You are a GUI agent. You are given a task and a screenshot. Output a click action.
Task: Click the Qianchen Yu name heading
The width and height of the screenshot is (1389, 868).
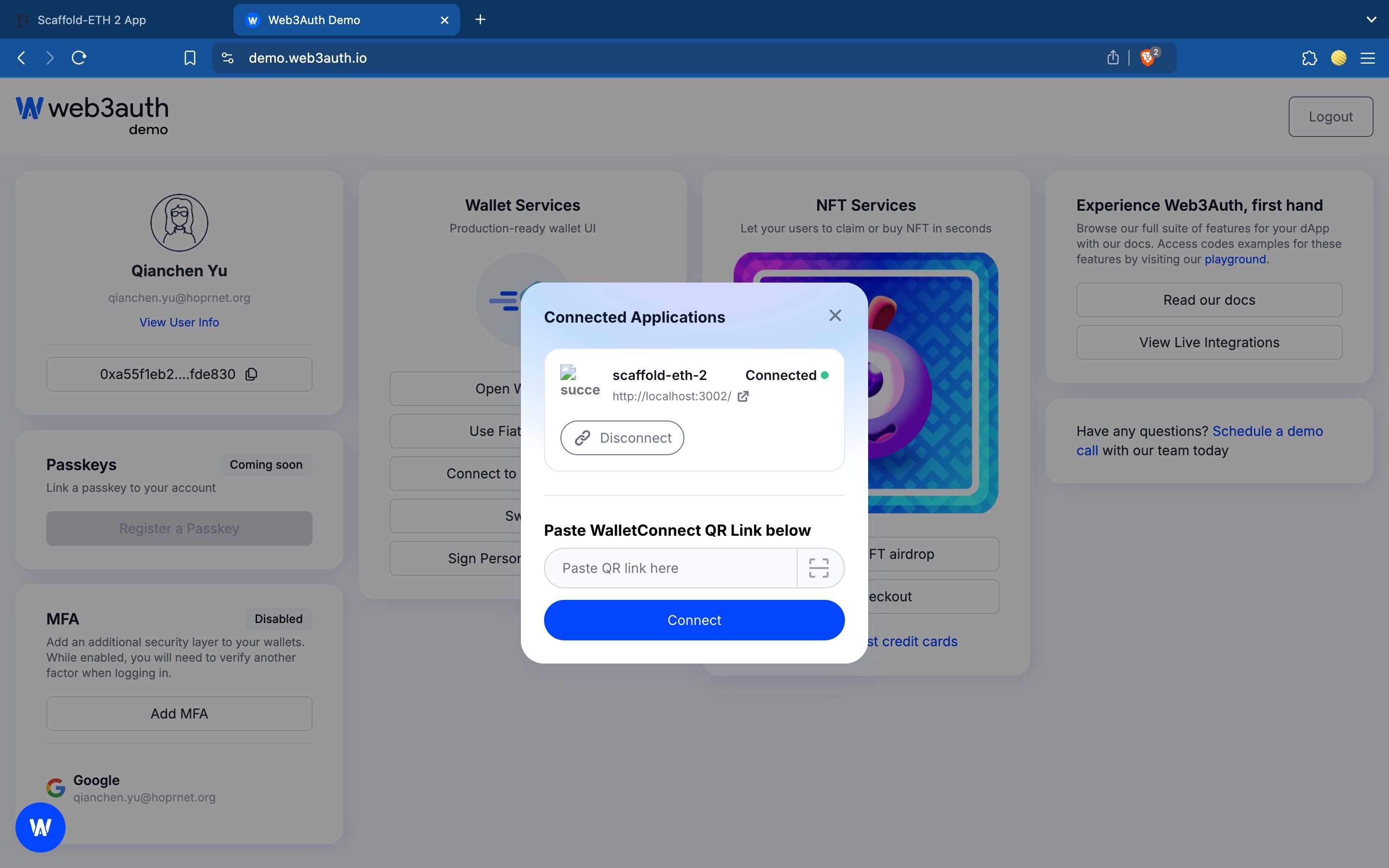point(179,271)
